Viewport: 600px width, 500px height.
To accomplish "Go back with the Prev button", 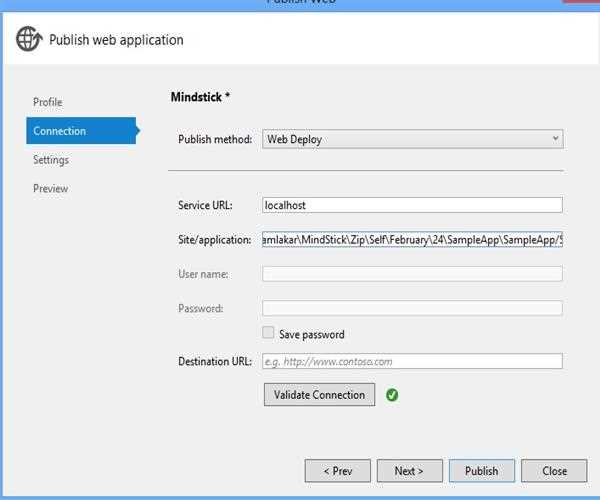I will point(337,471).
